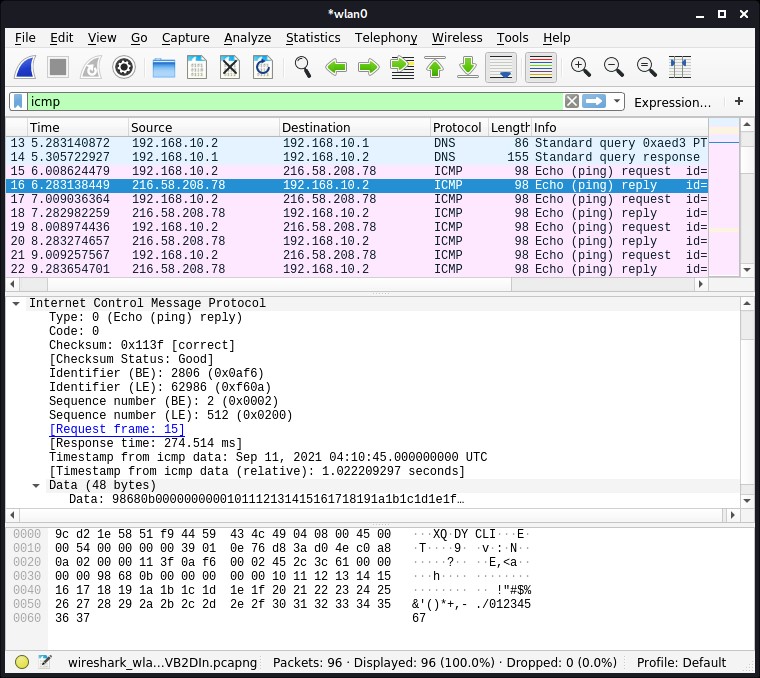The image size is (760, 678).
Task: Select packet 22 Echo ping reply
Action: coord(357,269)
